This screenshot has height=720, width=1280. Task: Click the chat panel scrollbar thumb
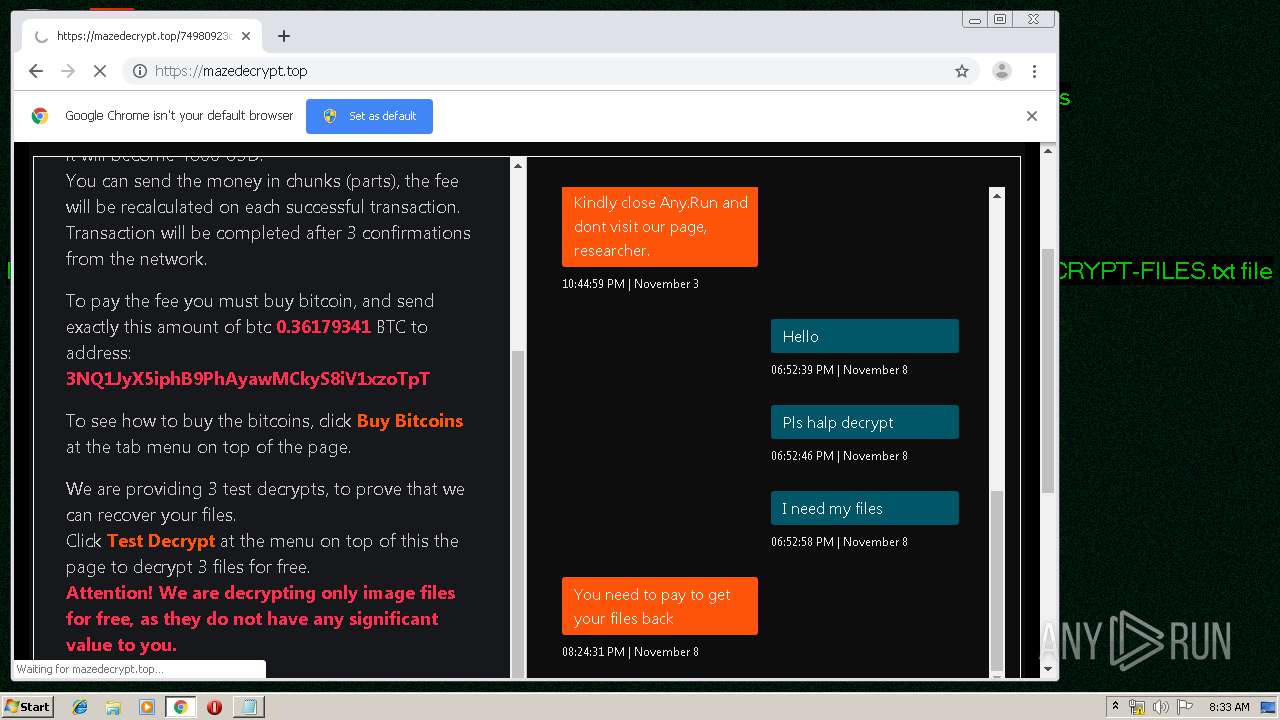(996, 580)
